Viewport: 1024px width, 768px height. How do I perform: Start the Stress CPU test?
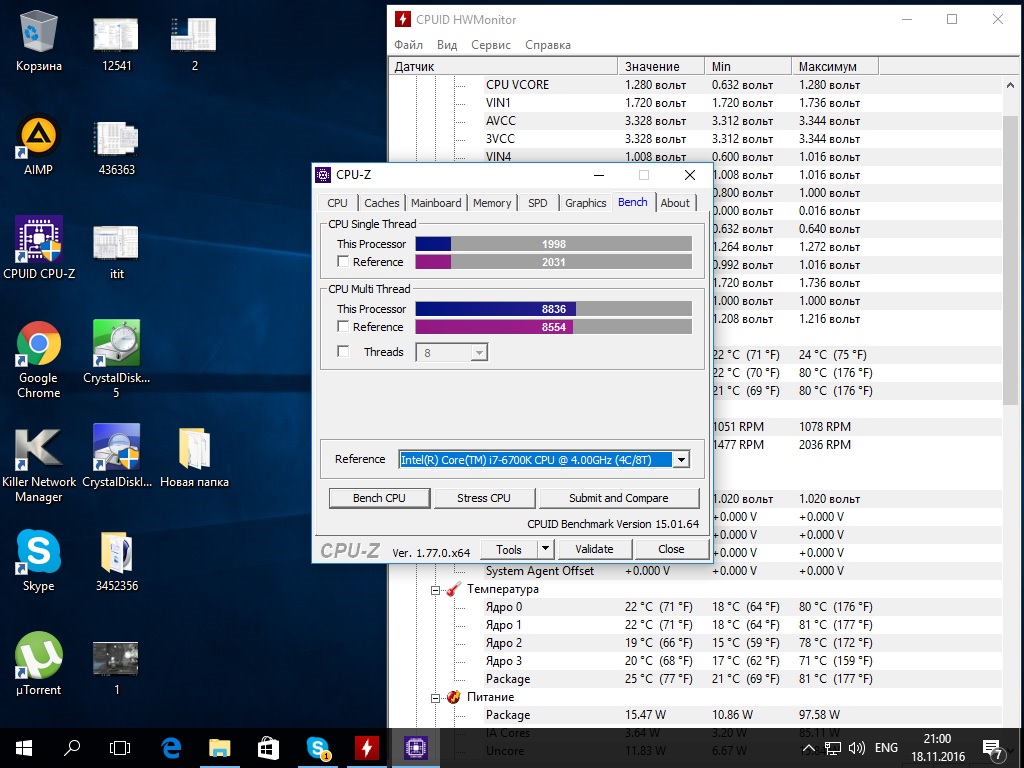pyautogui.click(x=484, y=498)
